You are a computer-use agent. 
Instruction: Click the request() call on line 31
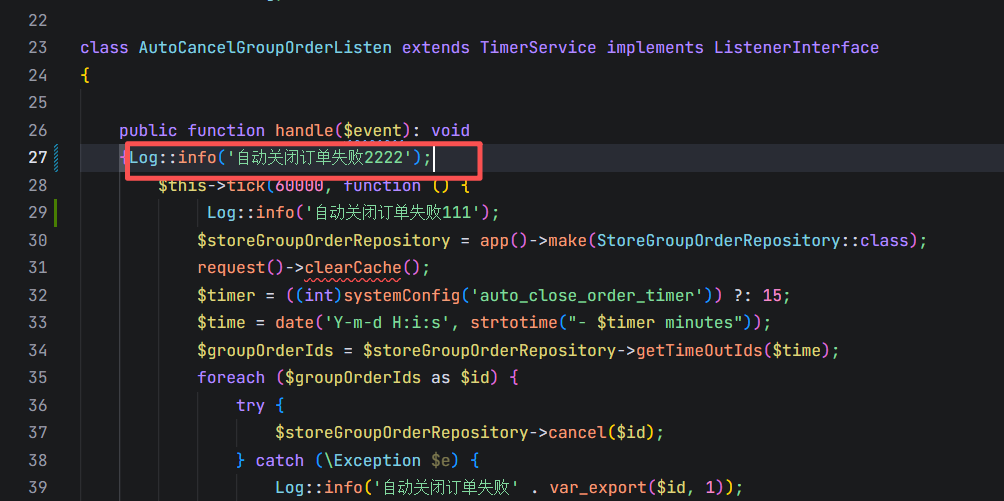[241, 268]
